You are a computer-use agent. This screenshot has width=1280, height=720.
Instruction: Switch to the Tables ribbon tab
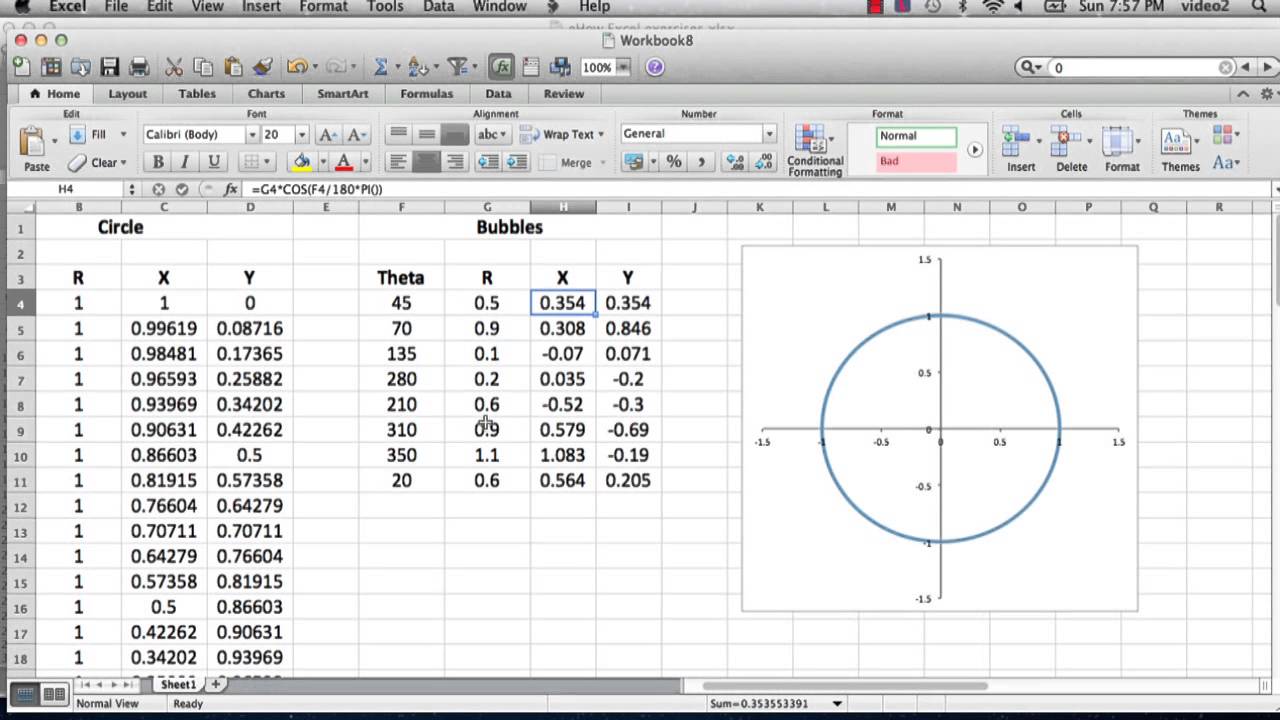coord(197,93)
